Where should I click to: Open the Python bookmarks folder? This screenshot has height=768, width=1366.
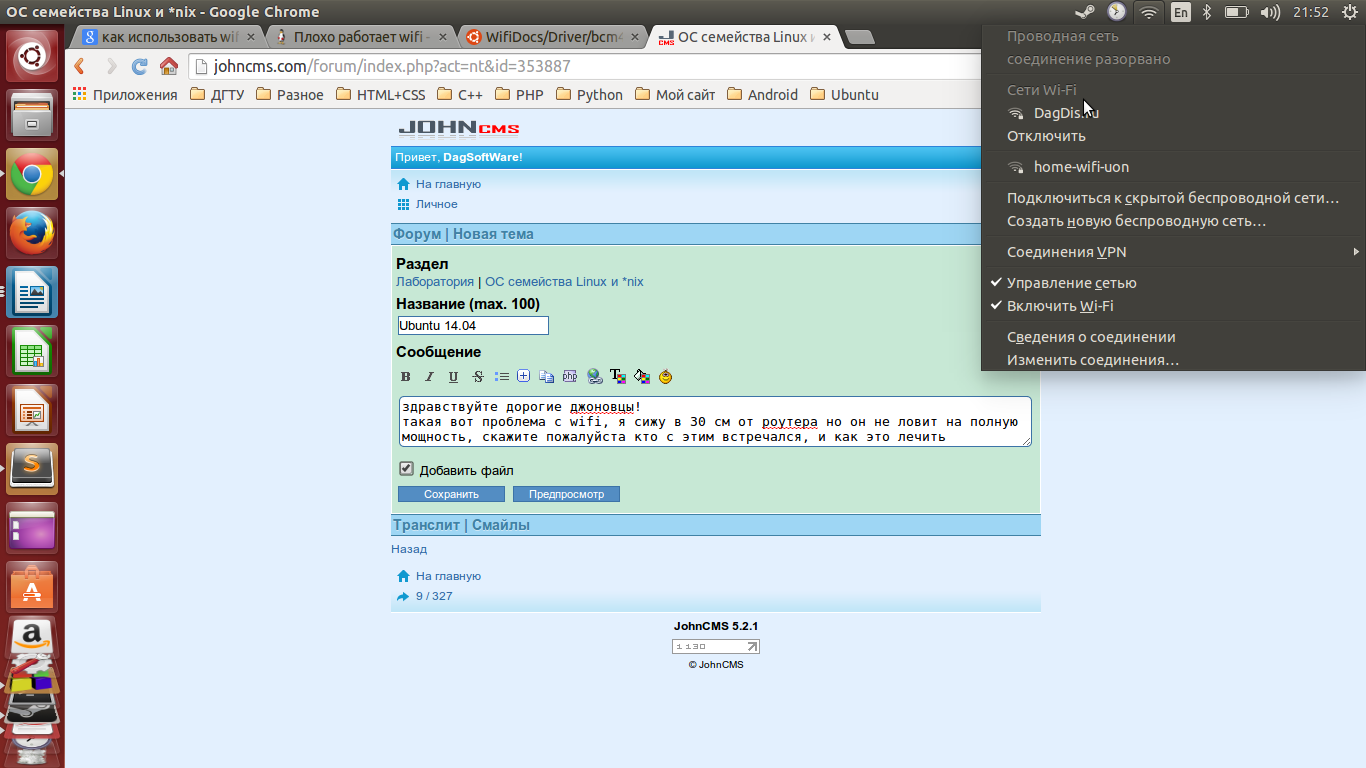589,95
